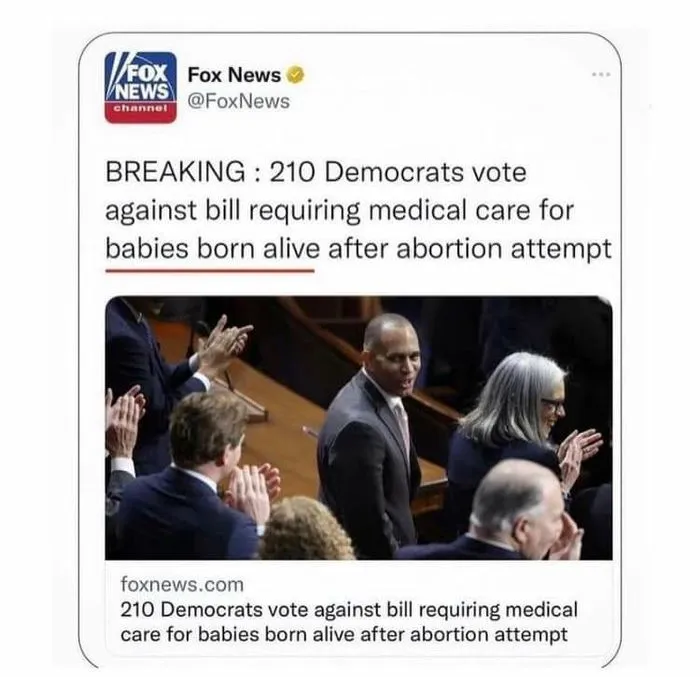Viewport: 700px width, 677px height.
Task: Click the @FoxNews handle
Action: point(239,101)
